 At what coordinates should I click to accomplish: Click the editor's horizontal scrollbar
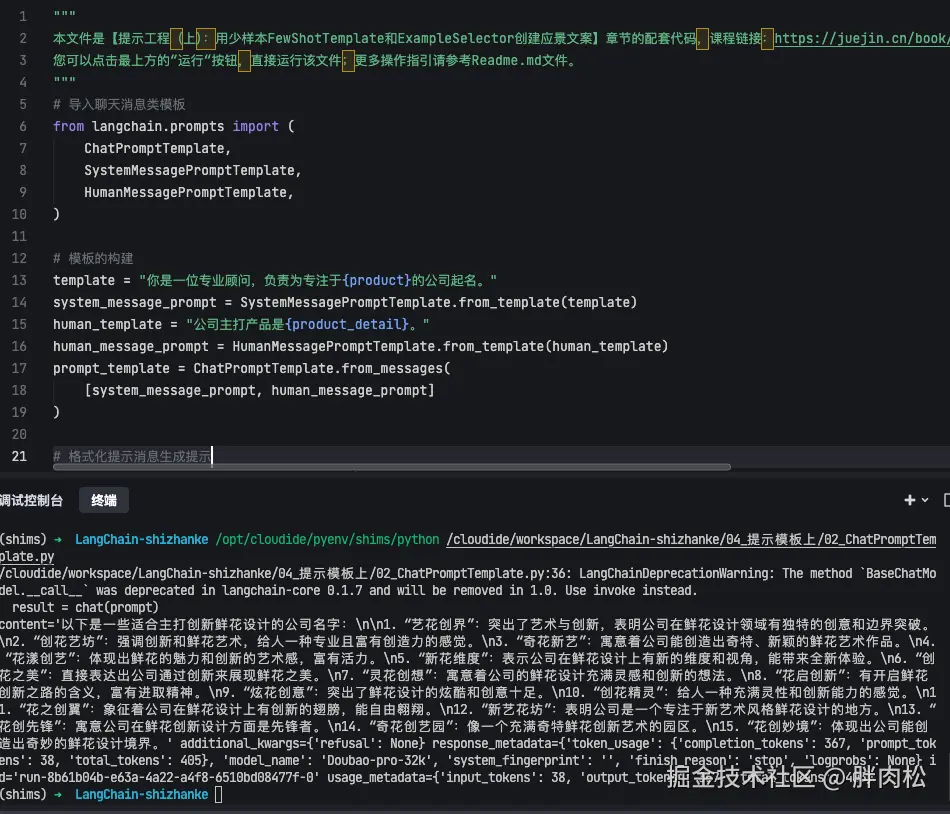point(400,466)
